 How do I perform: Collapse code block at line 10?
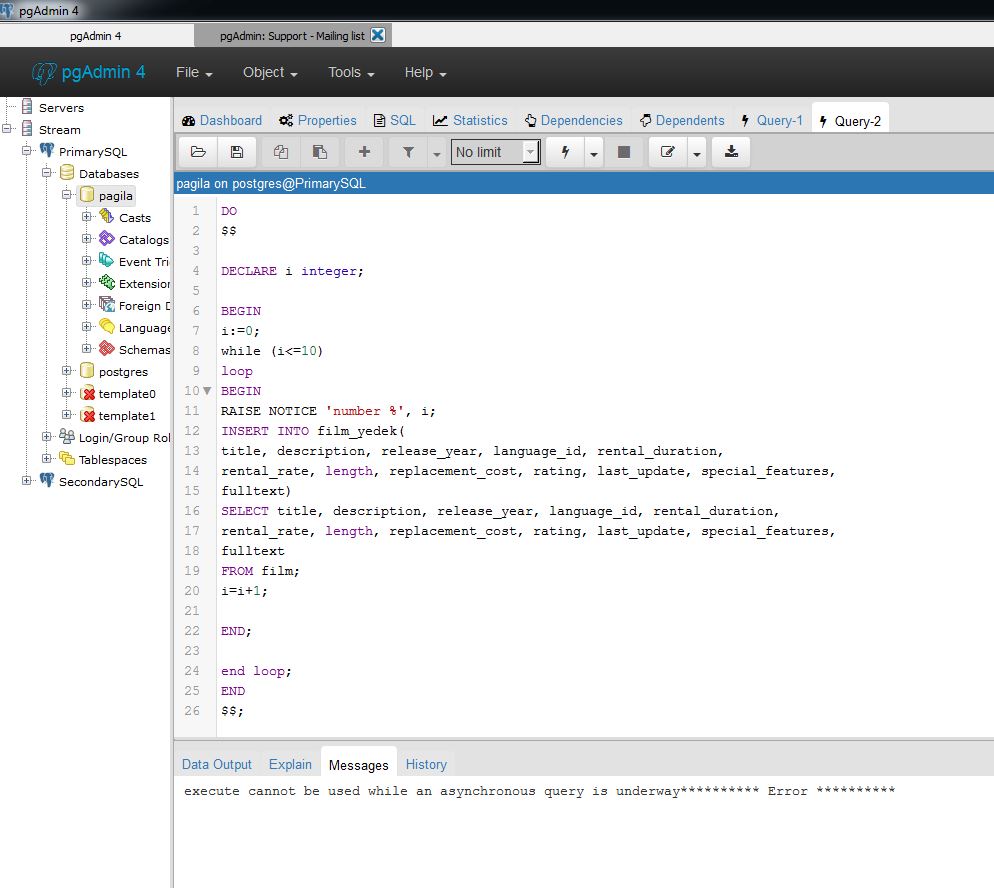(x=207, y=391)
